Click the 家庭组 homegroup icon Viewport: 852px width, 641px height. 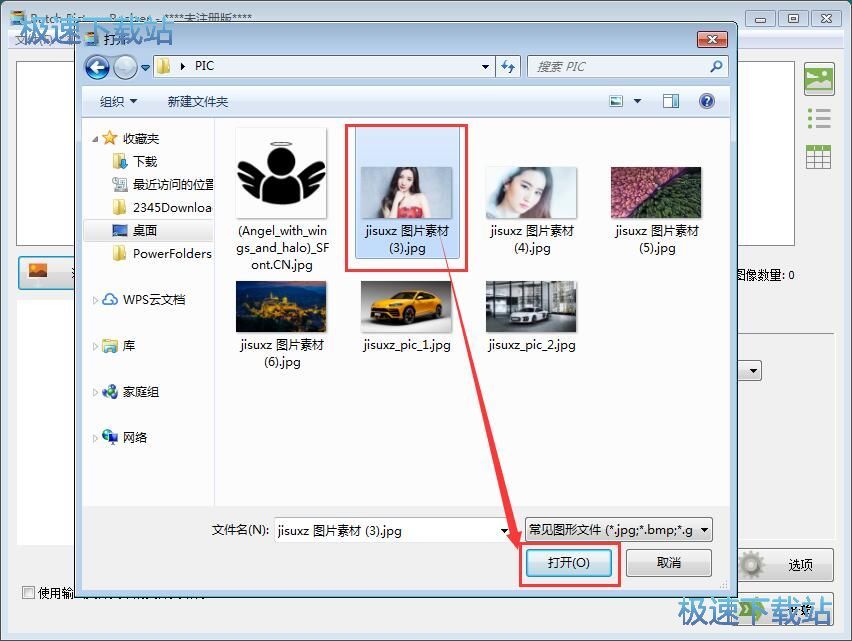pos(110,392)
